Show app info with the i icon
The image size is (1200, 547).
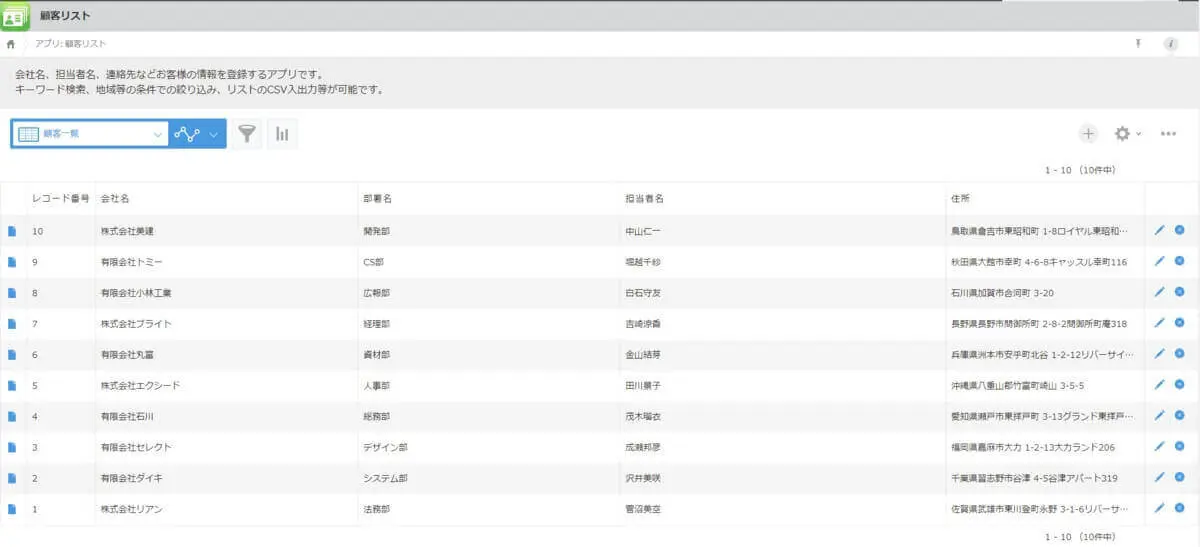(1171, 44)
